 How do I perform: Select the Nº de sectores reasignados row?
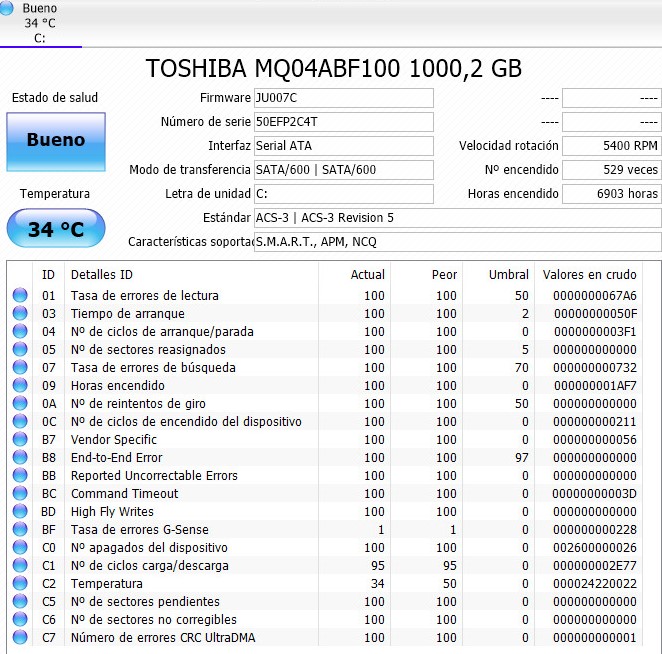tap(325, 349)
